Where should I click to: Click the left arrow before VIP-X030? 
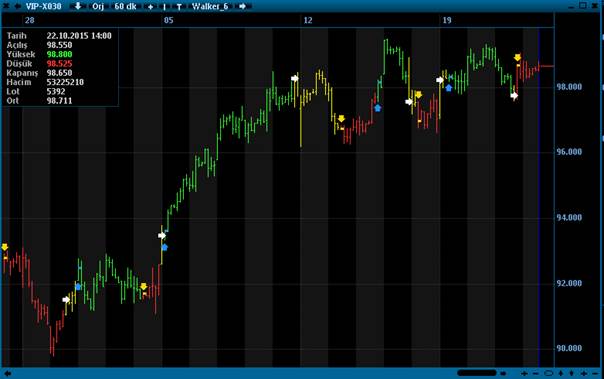[x=18, y=6]
